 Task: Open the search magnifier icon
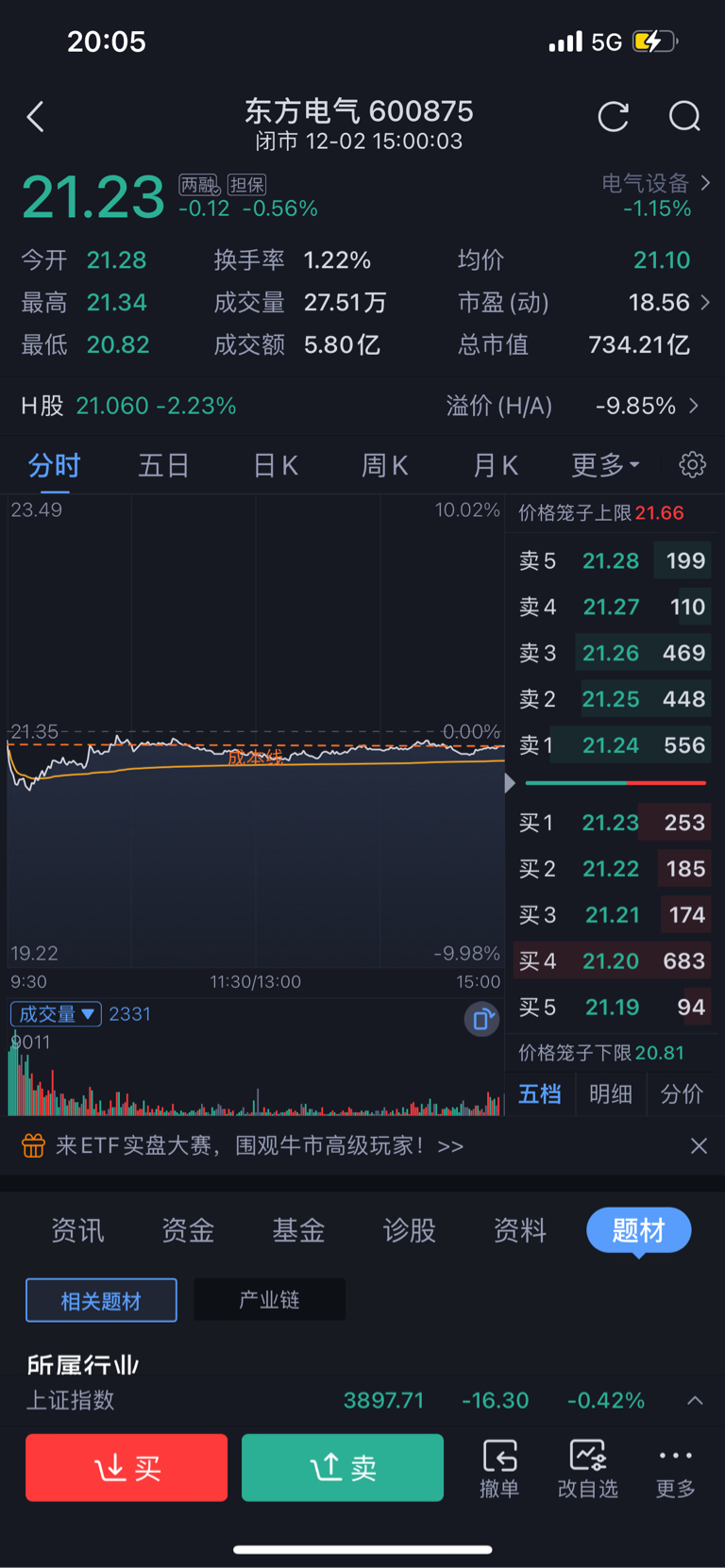pos(684,117)
